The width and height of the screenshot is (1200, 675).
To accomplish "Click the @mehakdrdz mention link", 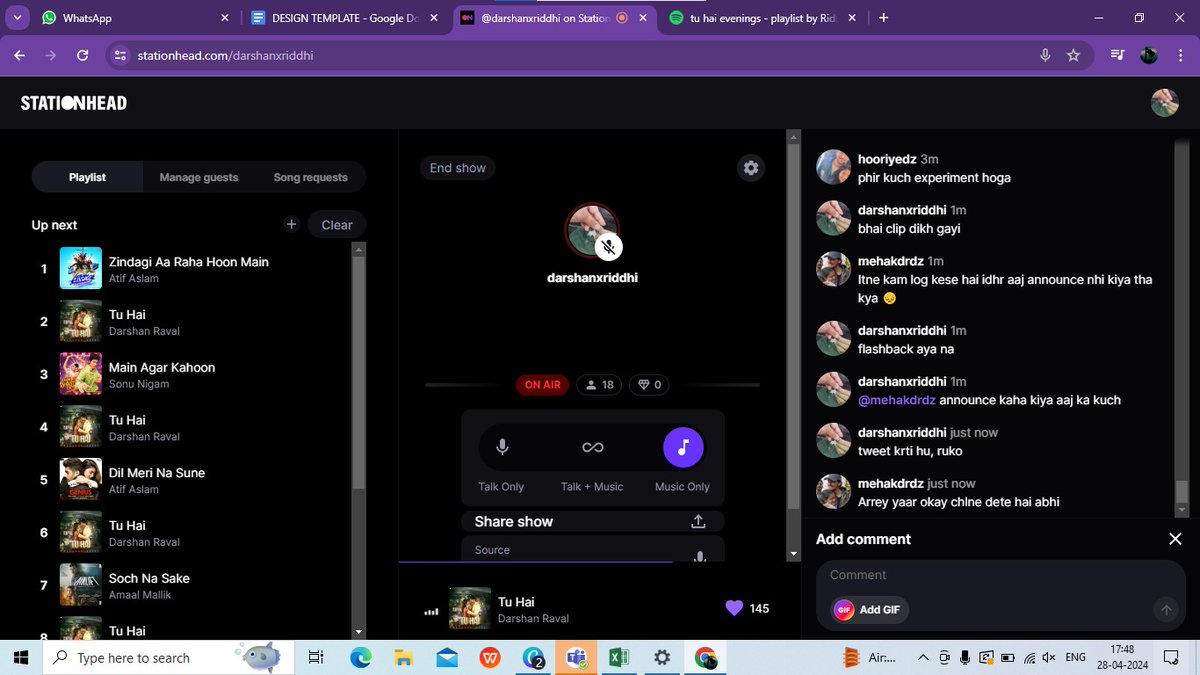I will coord(899,400).
